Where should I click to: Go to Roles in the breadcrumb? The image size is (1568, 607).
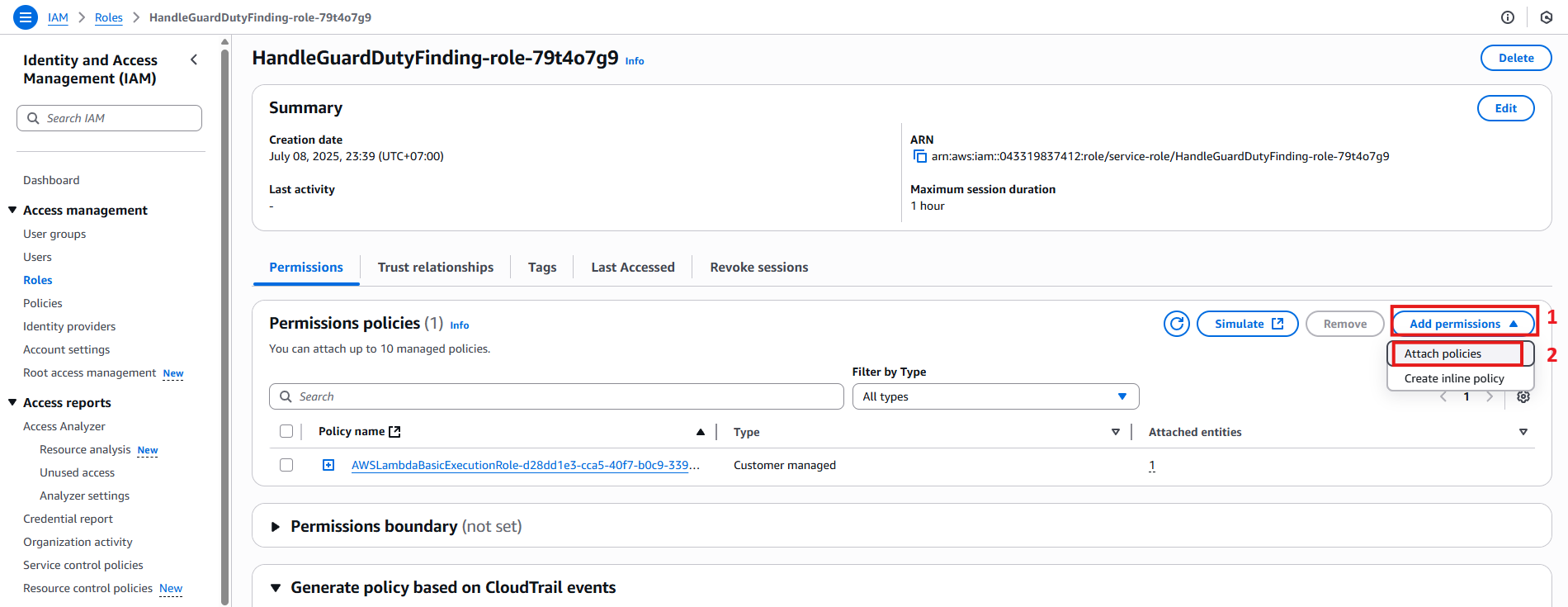pos(109,17)
